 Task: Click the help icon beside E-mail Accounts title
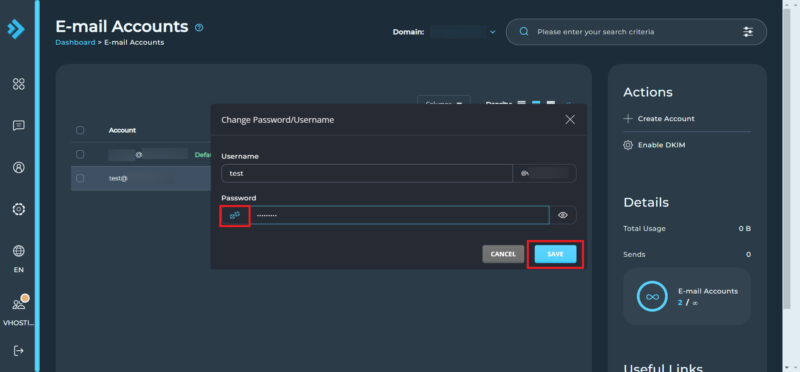pos(199,28)
